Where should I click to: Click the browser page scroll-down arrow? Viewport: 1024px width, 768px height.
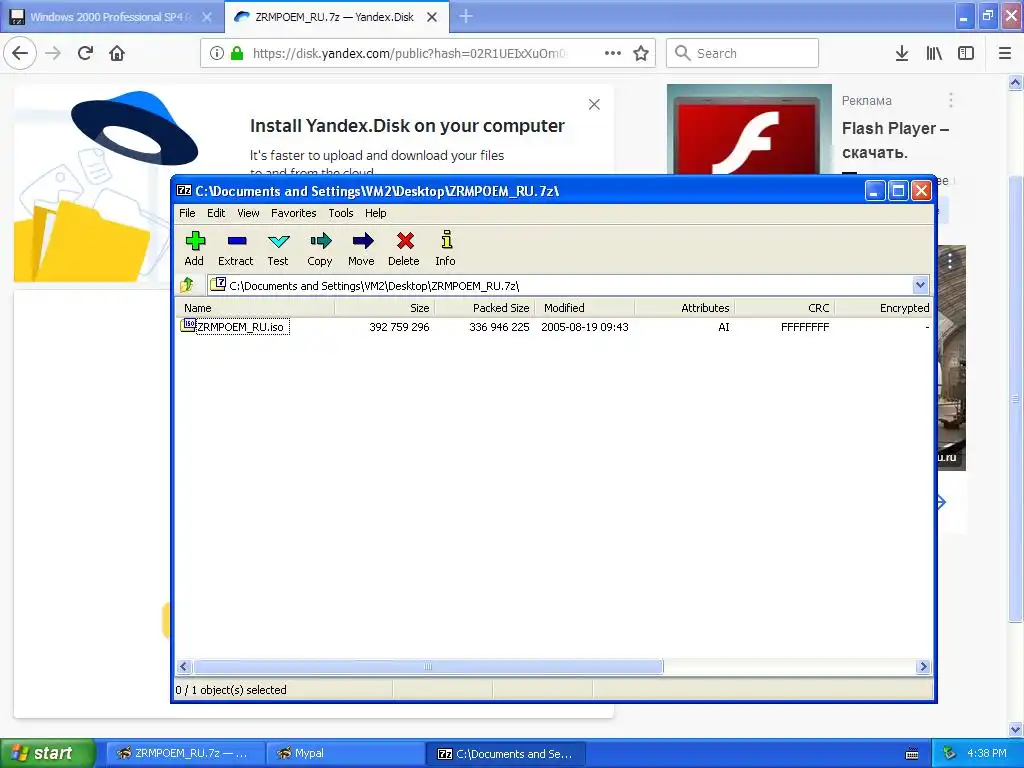(1015, 729)
